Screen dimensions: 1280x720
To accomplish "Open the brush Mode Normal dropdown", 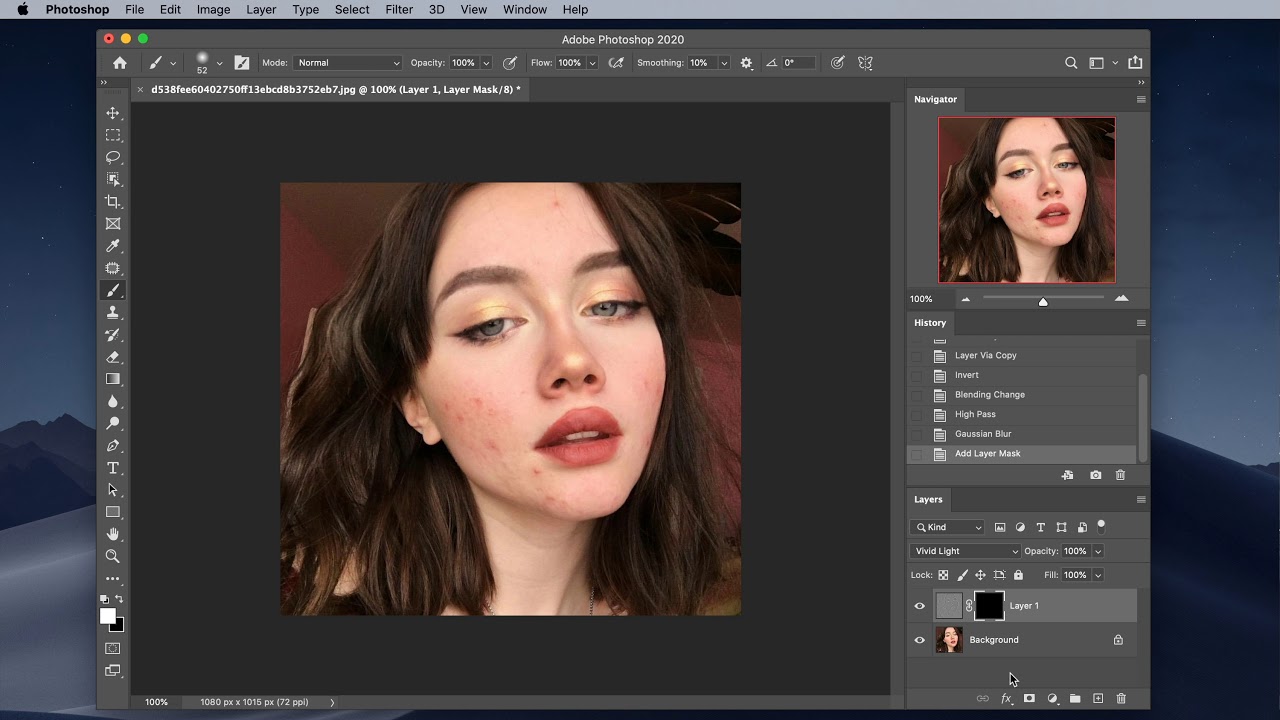I will coord(347,63).
